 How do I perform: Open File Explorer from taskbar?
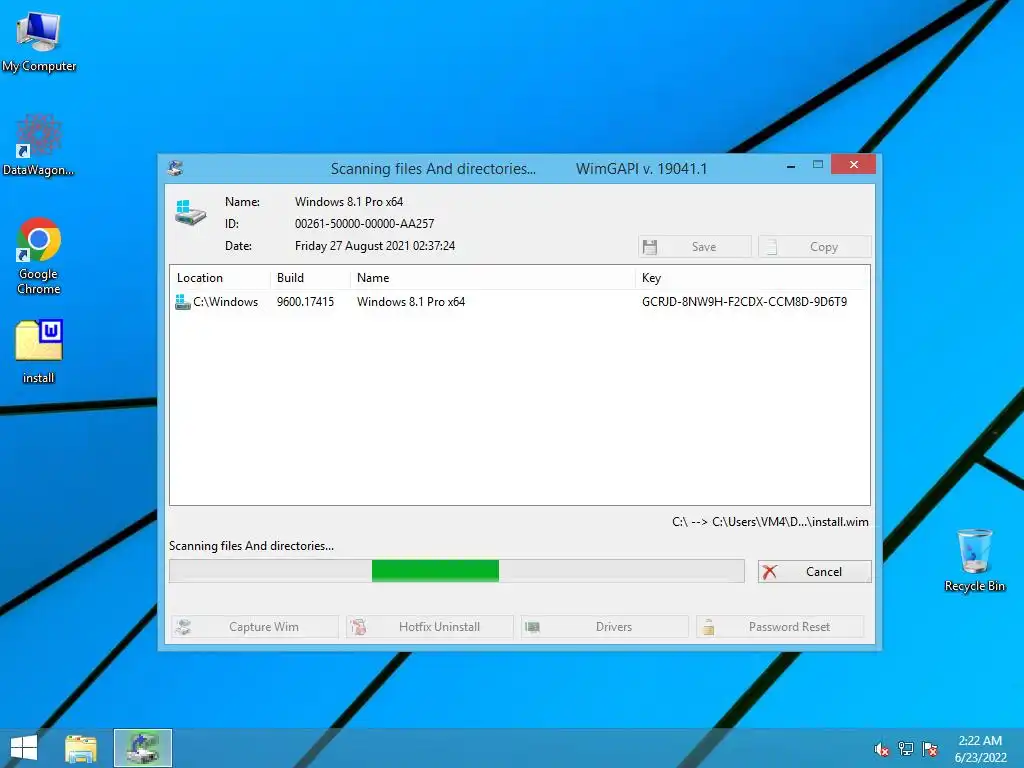click(x=81, y=748)
